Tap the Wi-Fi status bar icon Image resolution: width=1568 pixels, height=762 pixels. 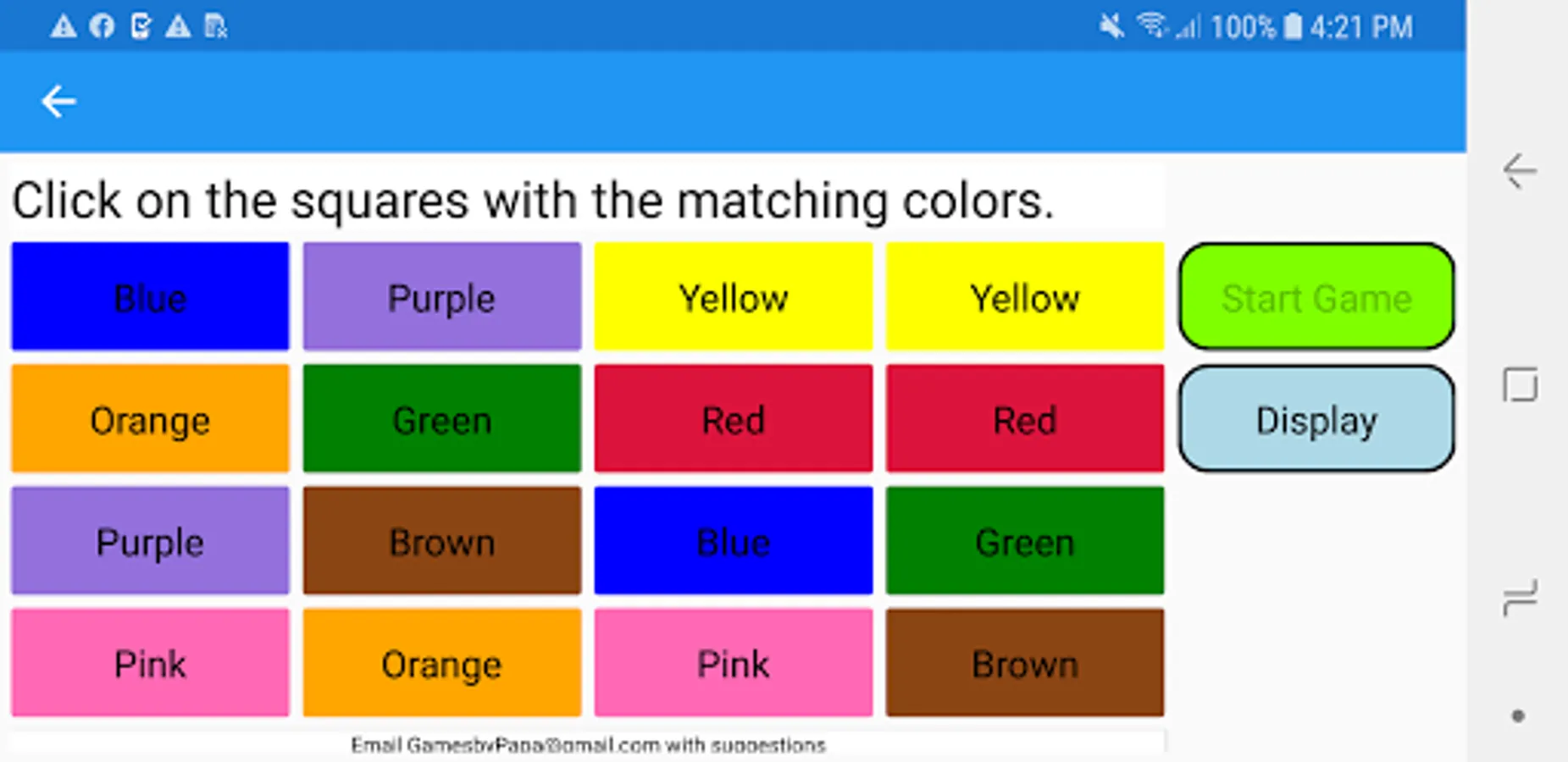(1152, 25)
